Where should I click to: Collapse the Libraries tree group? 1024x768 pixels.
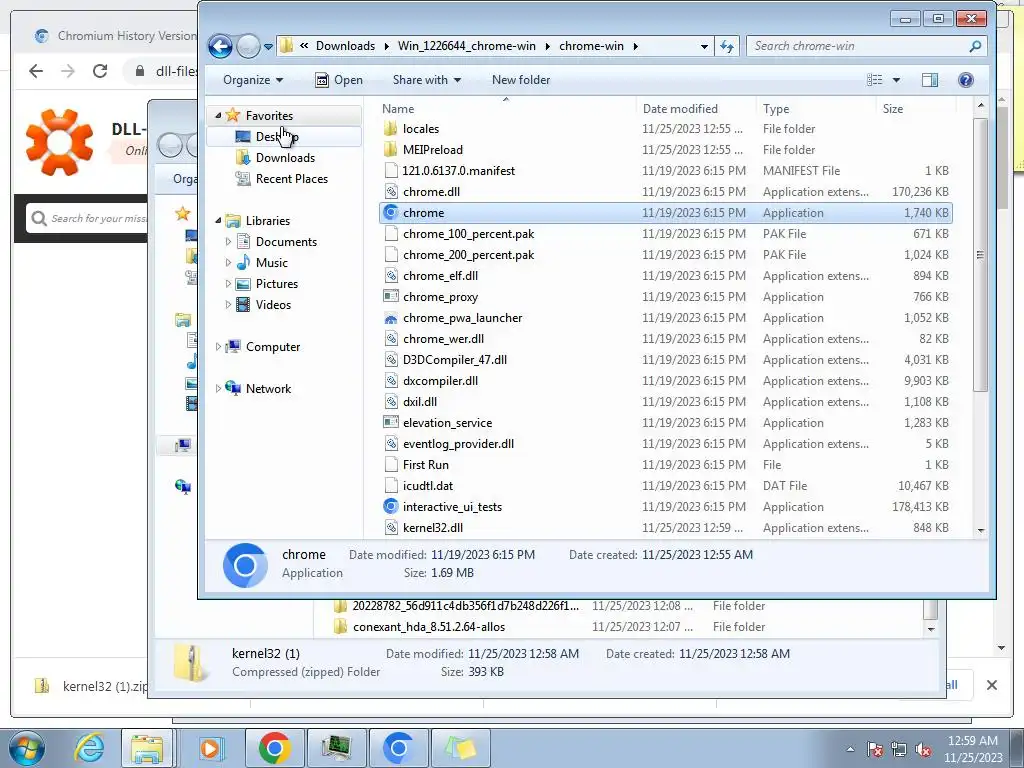pos(218,221)
